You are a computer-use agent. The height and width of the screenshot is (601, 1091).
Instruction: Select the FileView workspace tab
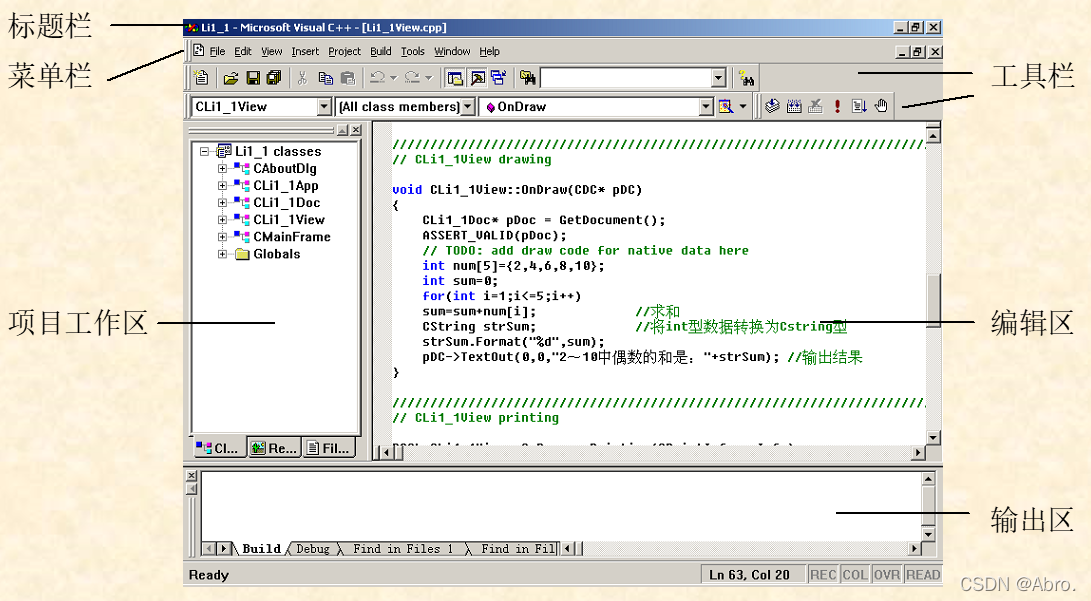328,448
